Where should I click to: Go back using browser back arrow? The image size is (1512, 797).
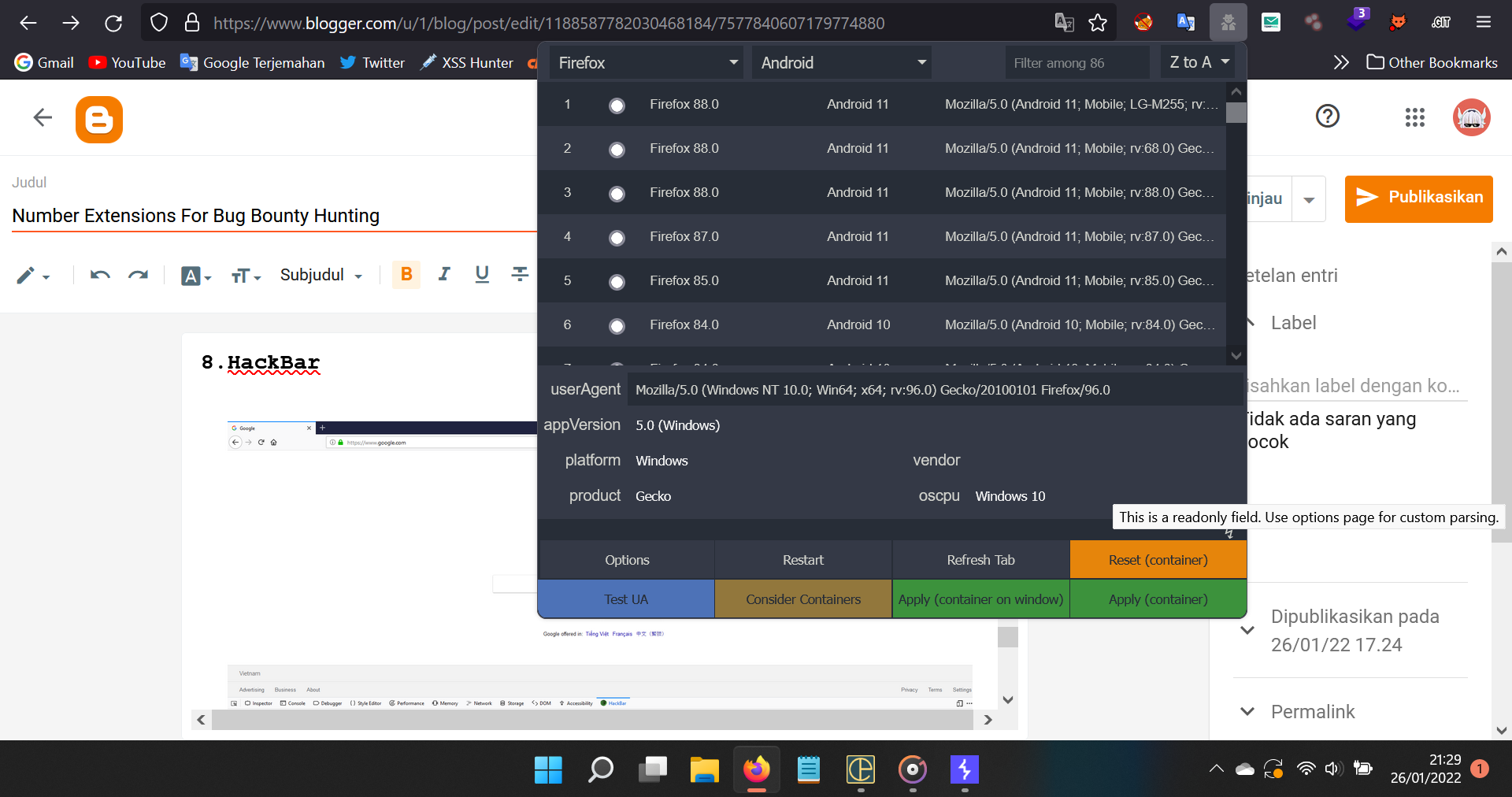pyautogui.click(x=28, y=23)
